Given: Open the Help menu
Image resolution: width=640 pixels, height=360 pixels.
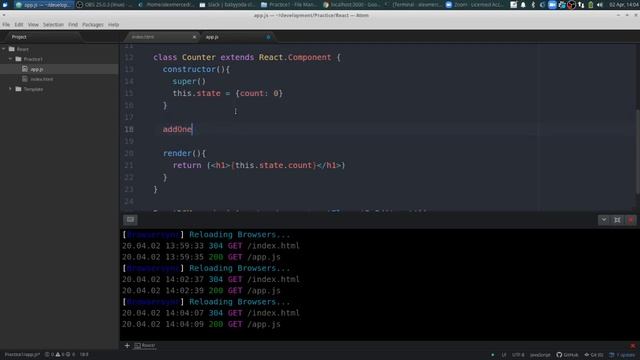Looking at the screenshot, I should click(113, 25).
